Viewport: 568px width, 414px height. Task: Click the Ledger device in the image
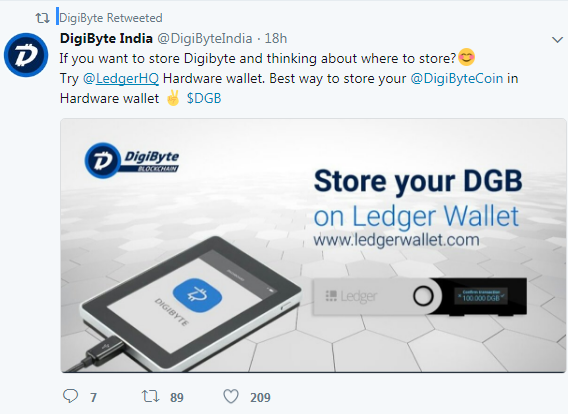point(419,296)
